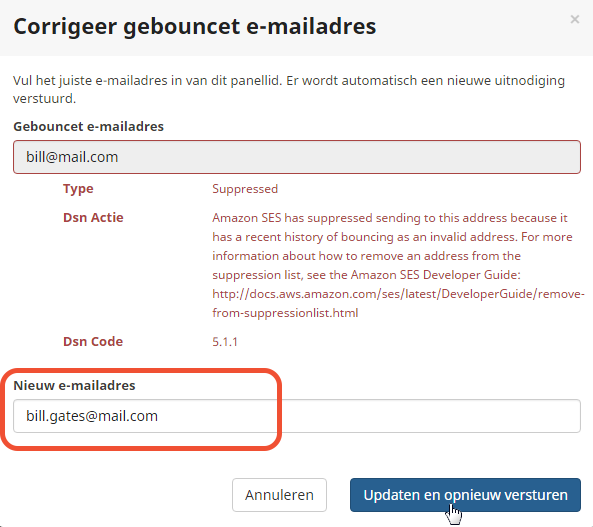Click 'see the Amazon SES Developer Guide' text line
593x527 pixels.
(366, 275)
